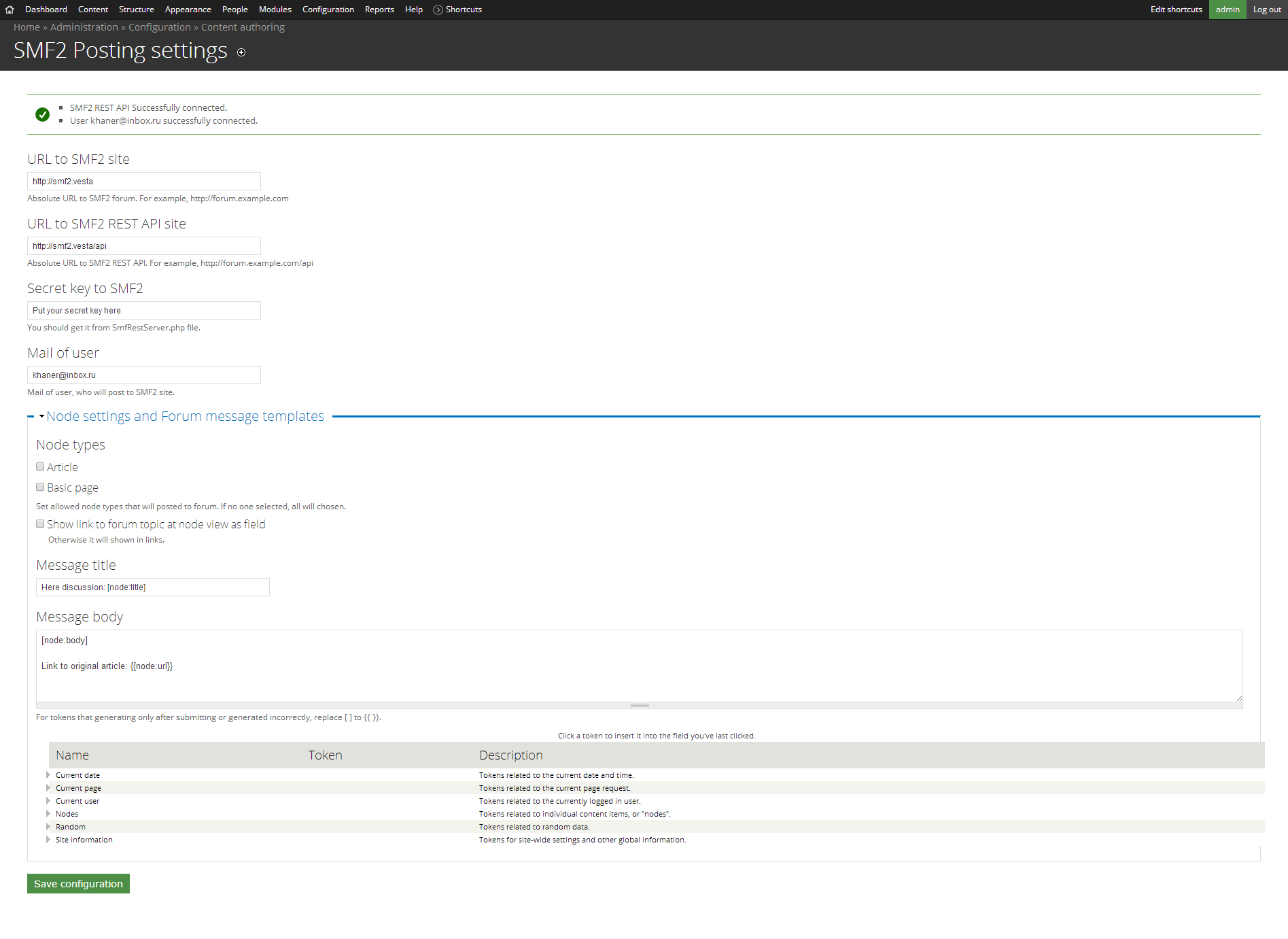This screenshot has height=939, width=1288.
Task: Open the Content menu
Action: 93,10
